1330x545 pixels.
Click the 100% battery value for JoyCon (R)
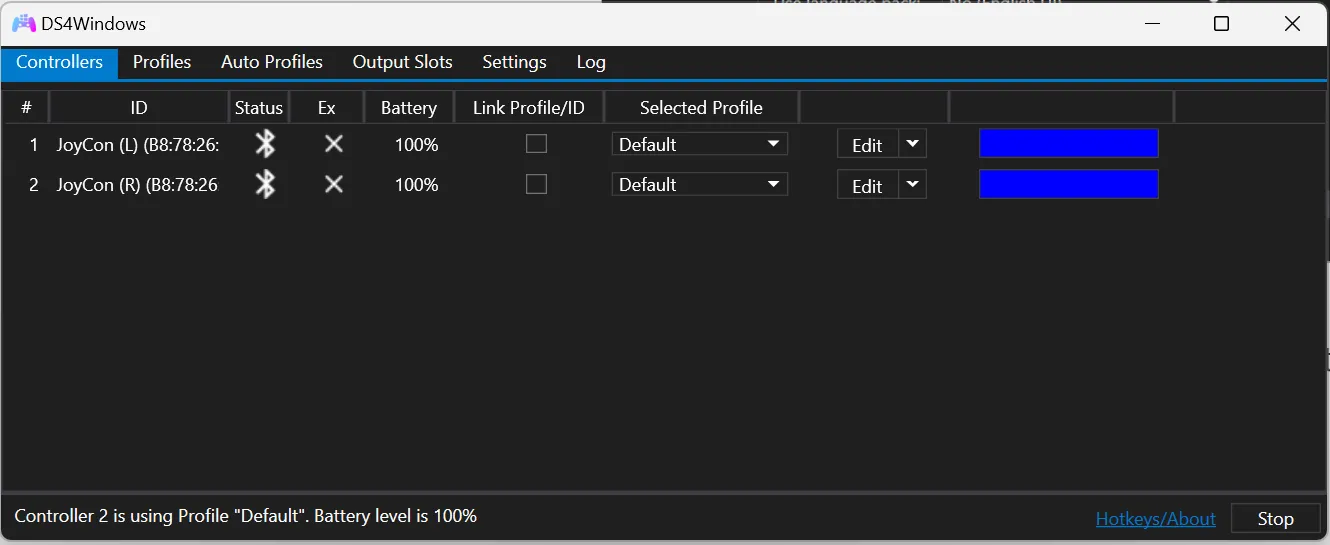[x=416, y=185]
